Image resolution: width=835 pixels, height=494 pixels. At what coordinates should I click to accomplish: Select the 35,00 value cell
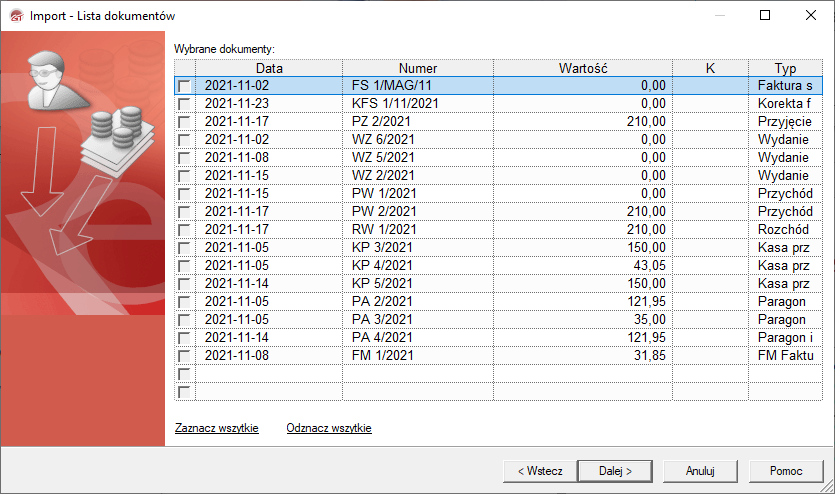click(x=583, y=319)
